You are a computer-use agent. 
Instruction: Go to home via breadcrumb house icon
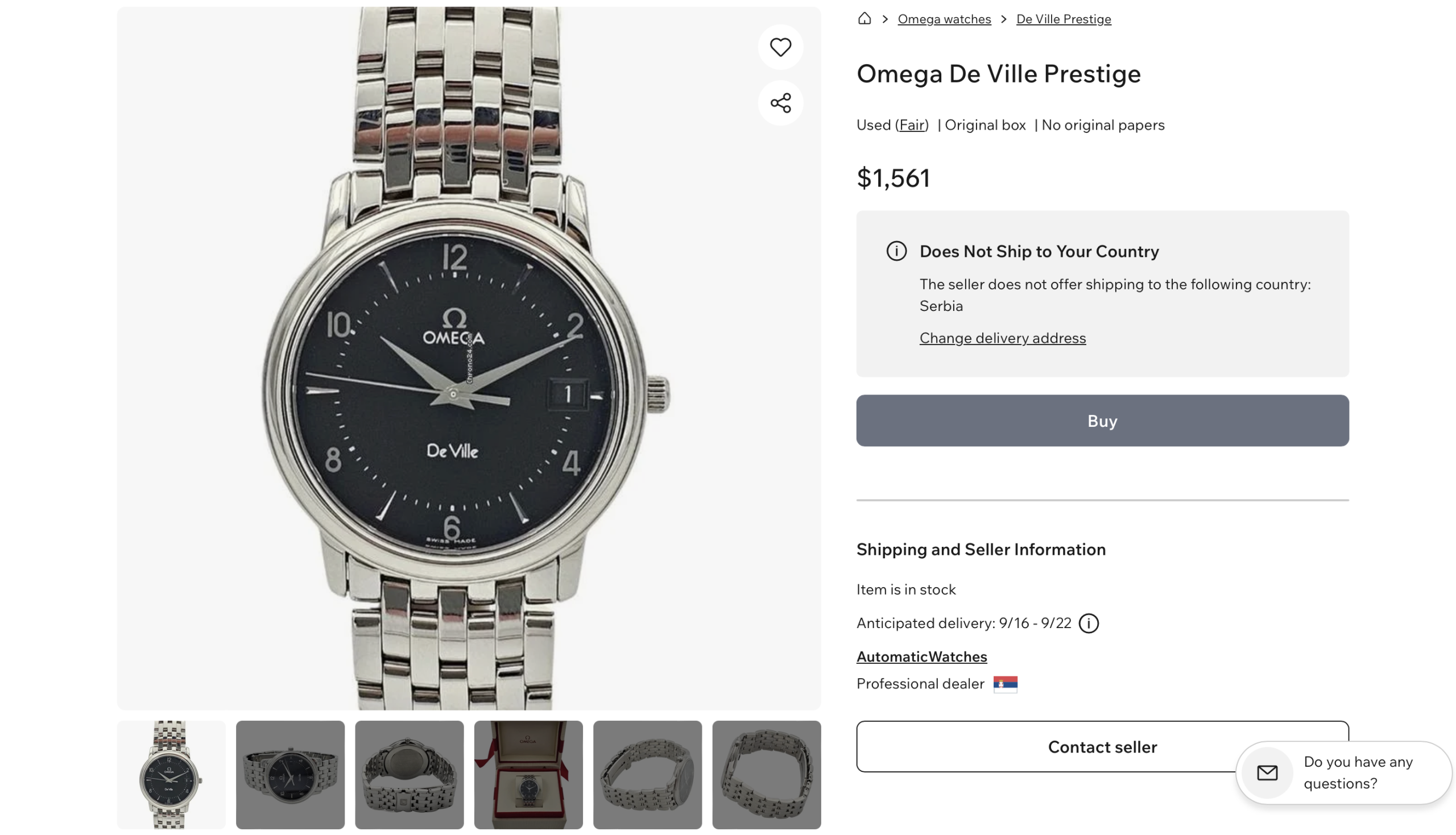pyautogui.click(x=864, y=19)
